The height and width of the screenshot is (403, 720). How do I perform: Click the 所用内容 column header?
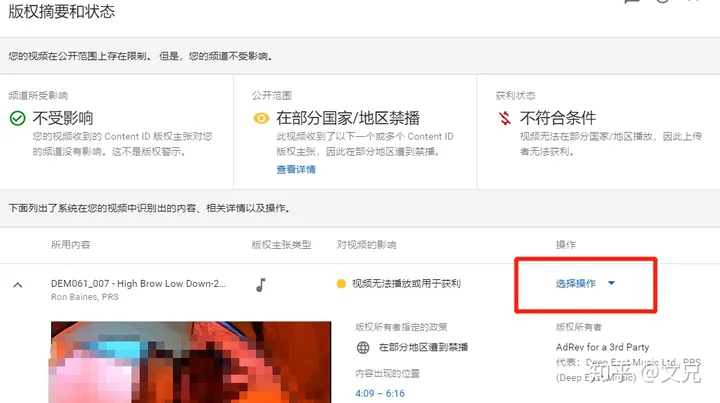(70, 245)
